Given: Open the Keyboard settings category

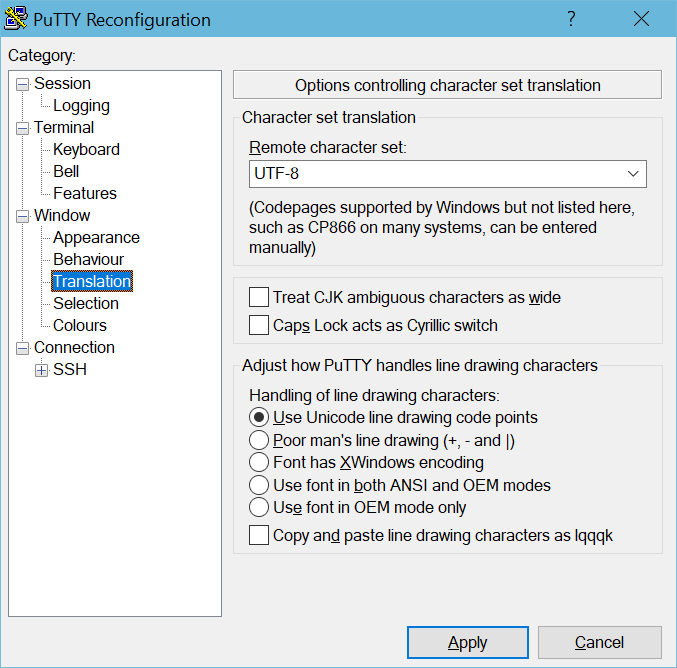Looking at the screenshot, I should (x=86, y=149).
